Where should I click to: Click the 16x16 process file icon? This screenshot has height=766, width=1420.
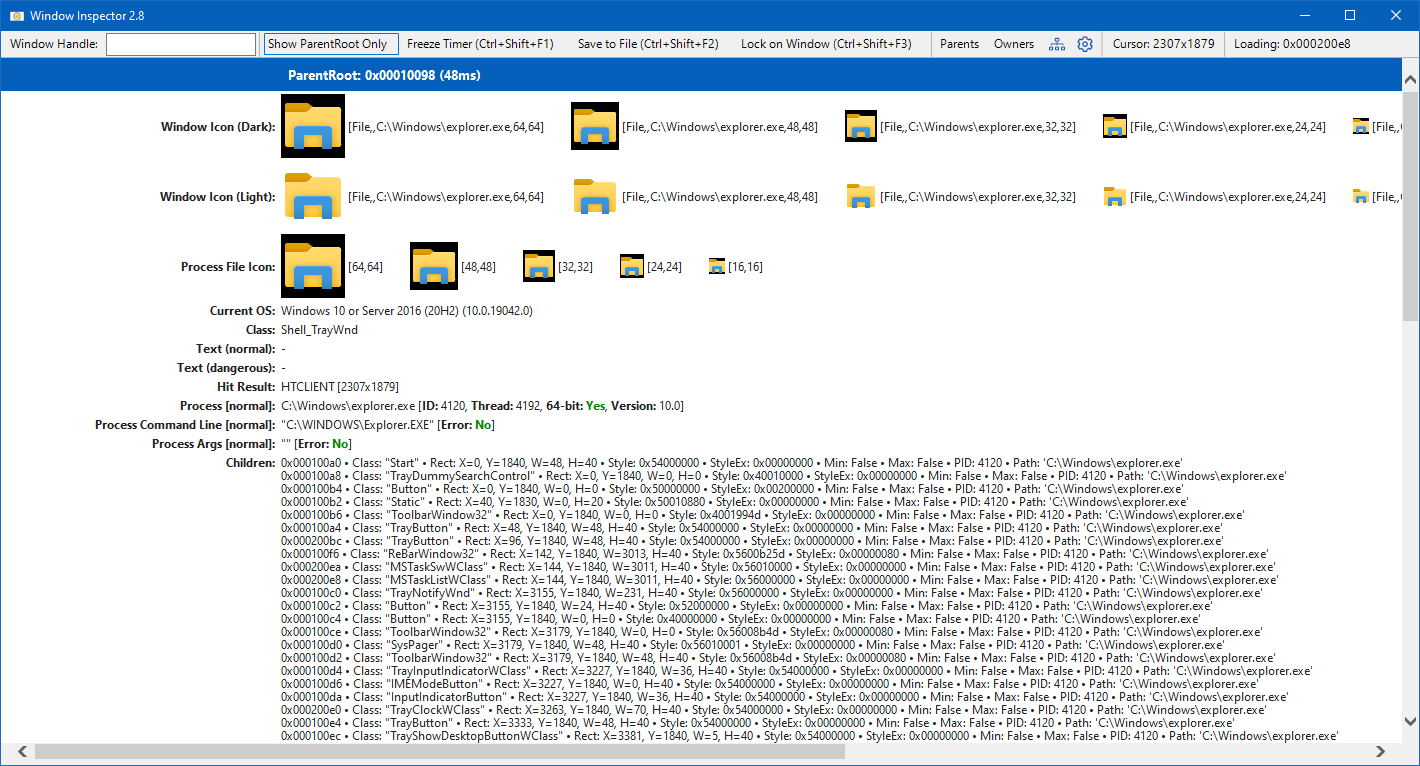[x=716, y=266]
